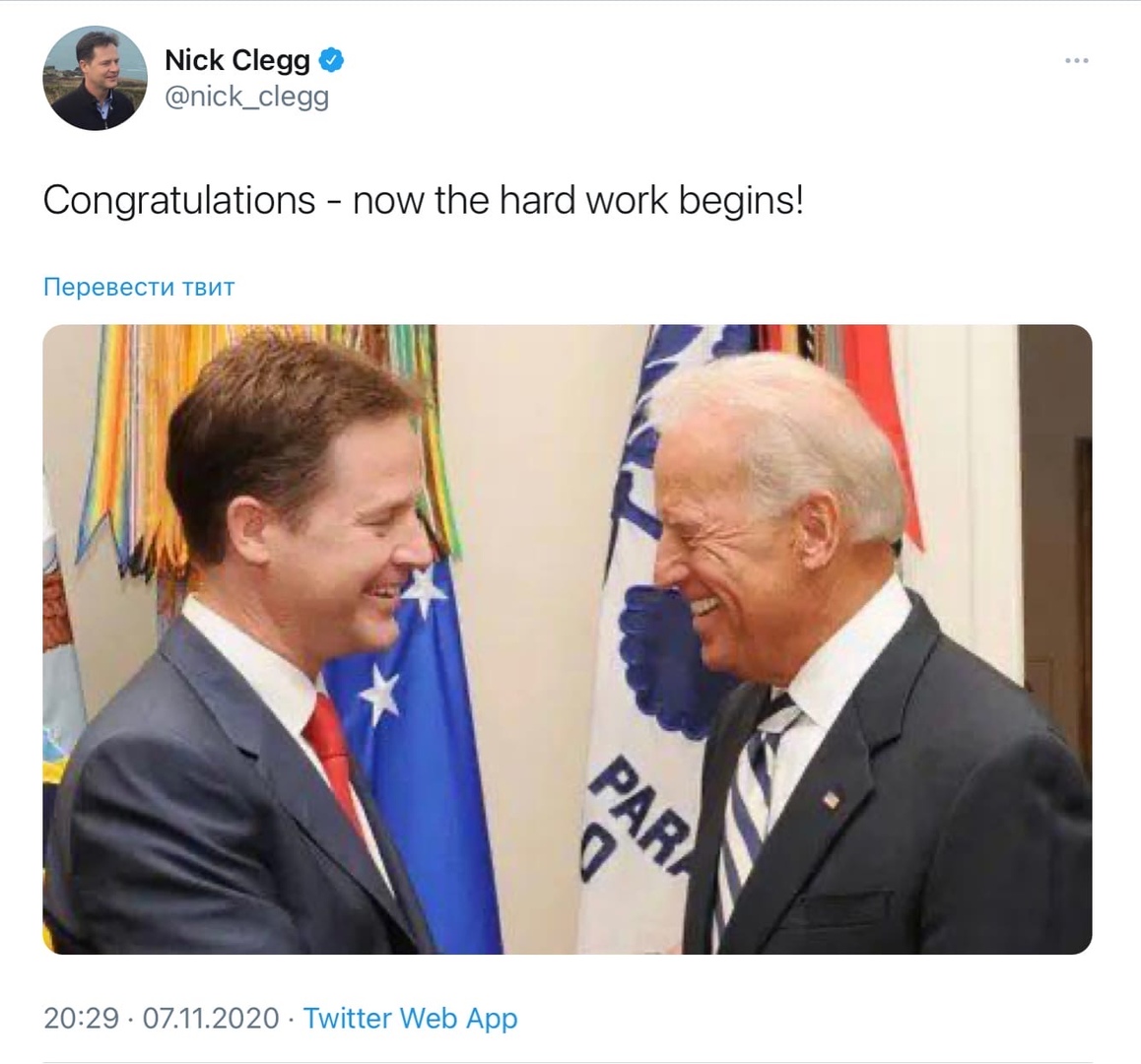
Task: Open Nick Clegg's round profile avatar
Action: (x=96, y=78)
